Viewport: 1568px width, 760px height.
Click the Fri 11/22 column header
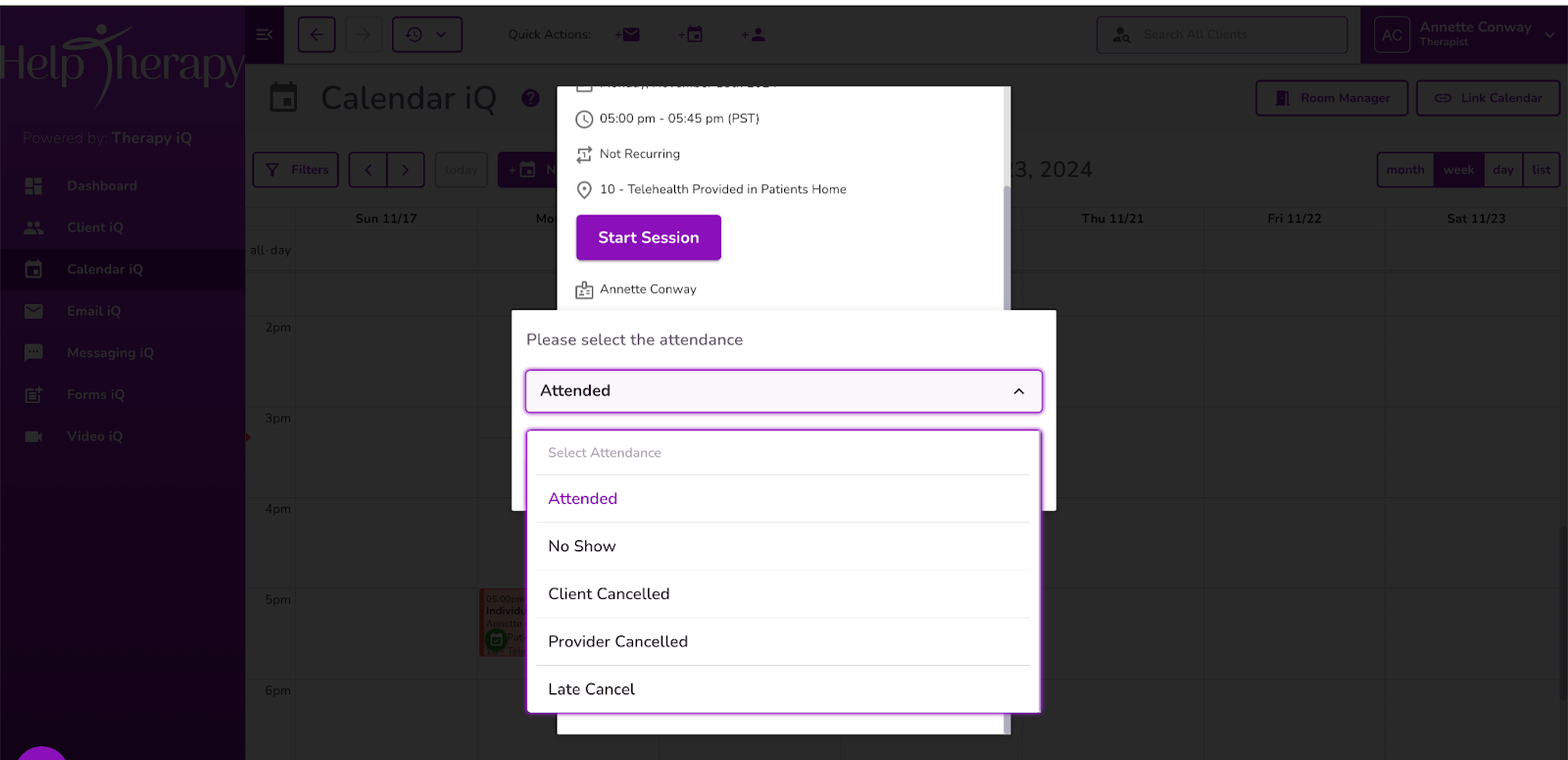pyautogui.click(x=1294, y=219)
